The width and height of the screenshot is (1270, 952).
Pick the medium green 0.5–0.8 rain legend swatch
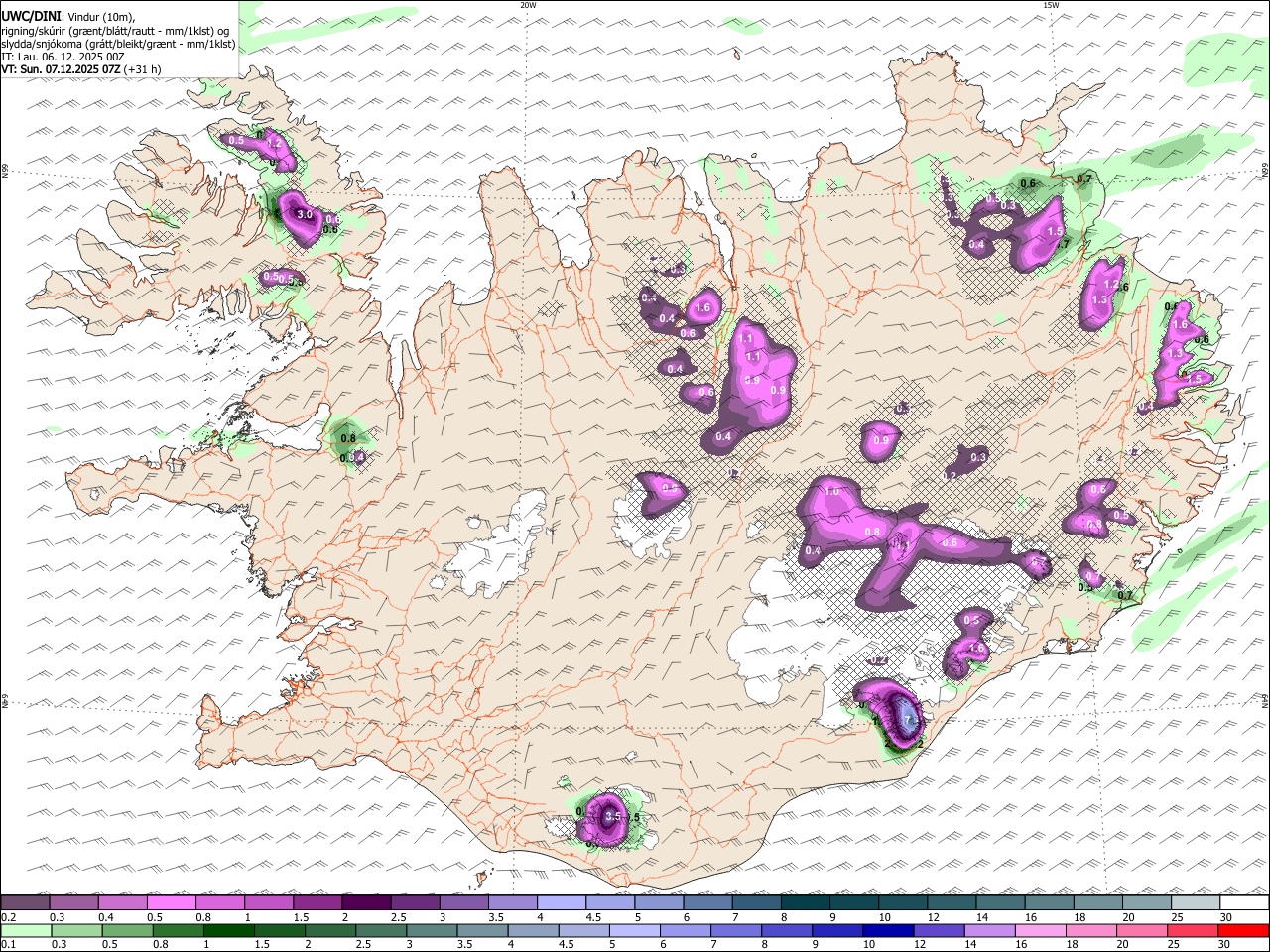tap(127, 931)
